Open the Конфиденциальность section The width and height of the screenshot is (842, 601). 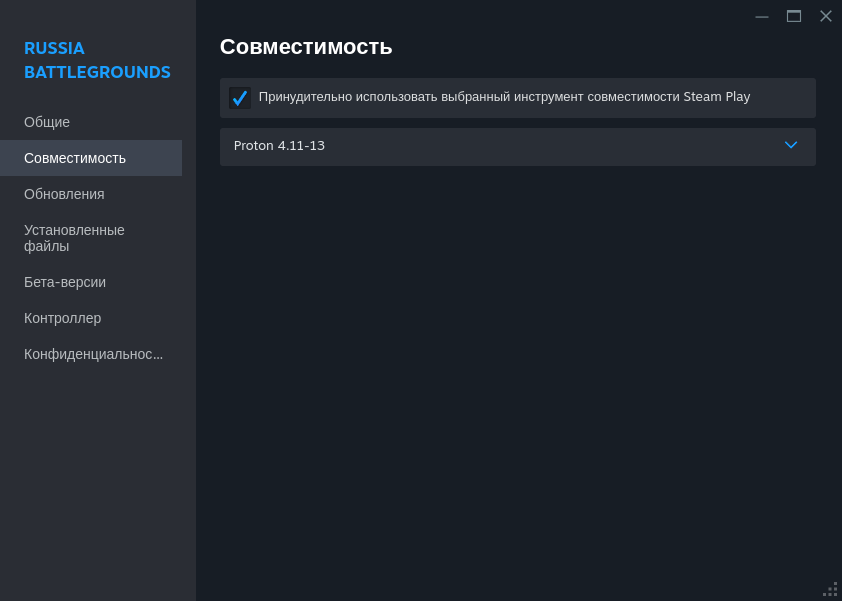pyautogui.click(x=93, y=354)
